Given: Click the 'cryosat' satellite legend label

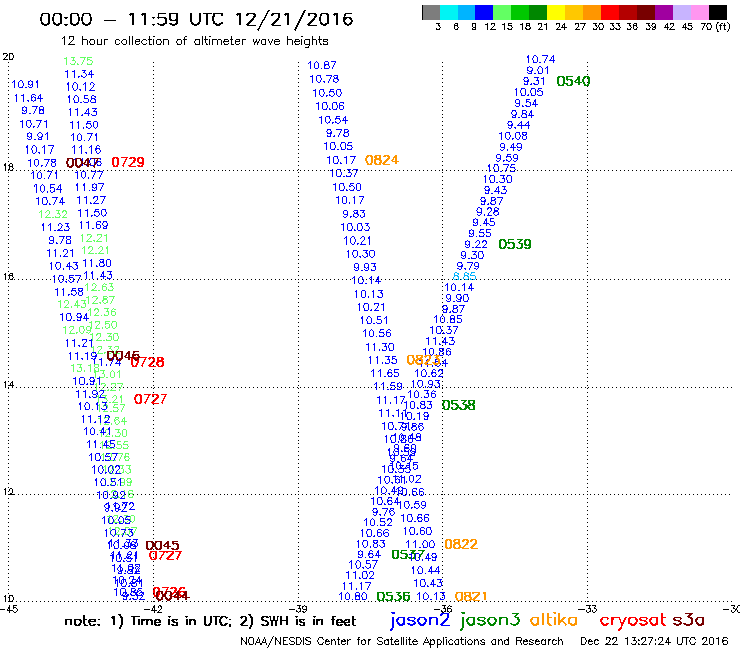Looking at the screenshot, I should tap(633, 620).
